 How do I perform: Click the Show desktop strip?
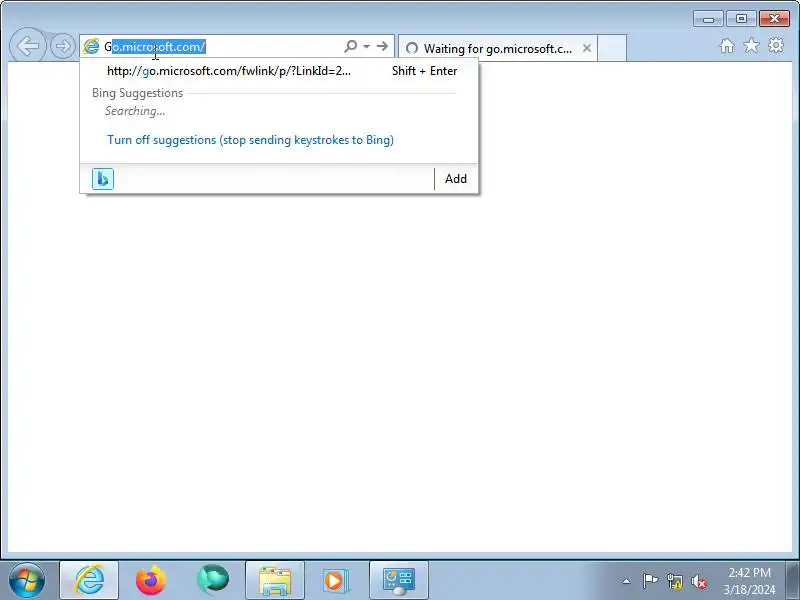pyautogui.click(x=792, y=580)
